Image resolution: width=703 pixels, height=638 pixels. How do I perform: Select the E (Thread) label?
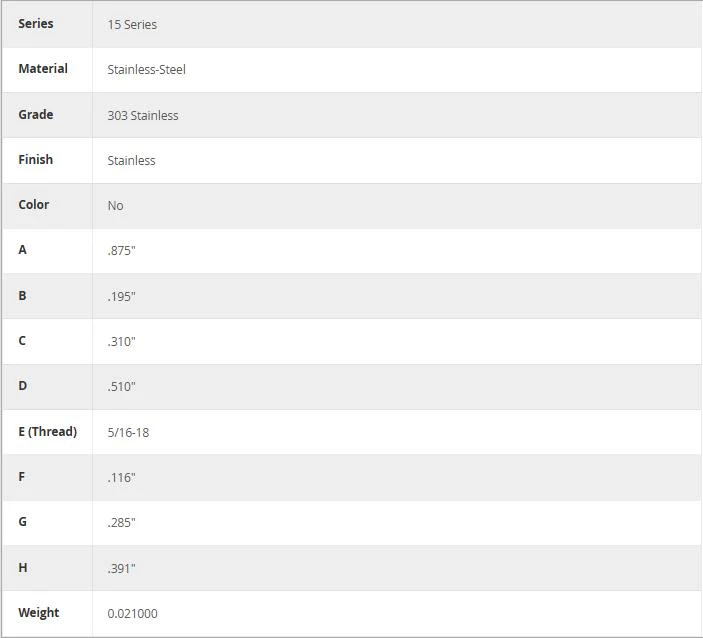coord(48,432)
